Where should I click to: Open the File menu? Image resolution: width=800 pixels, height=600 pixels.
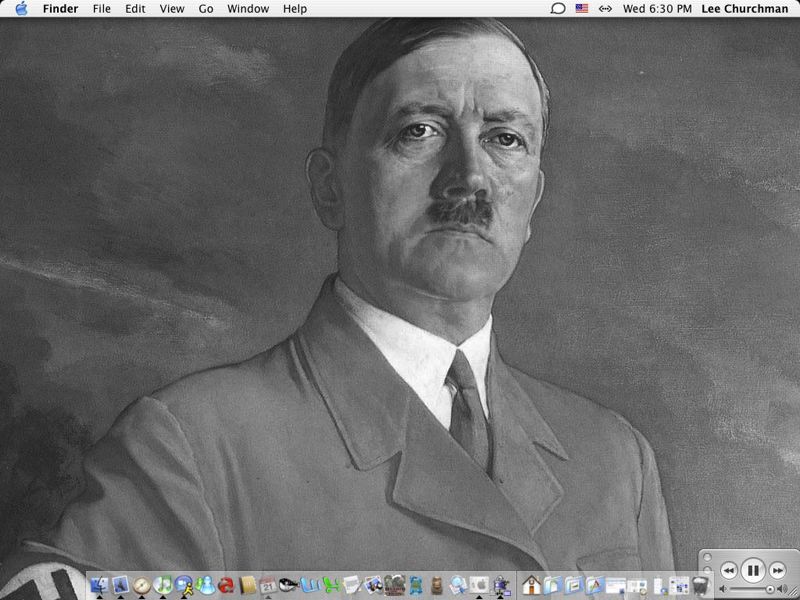101,9
